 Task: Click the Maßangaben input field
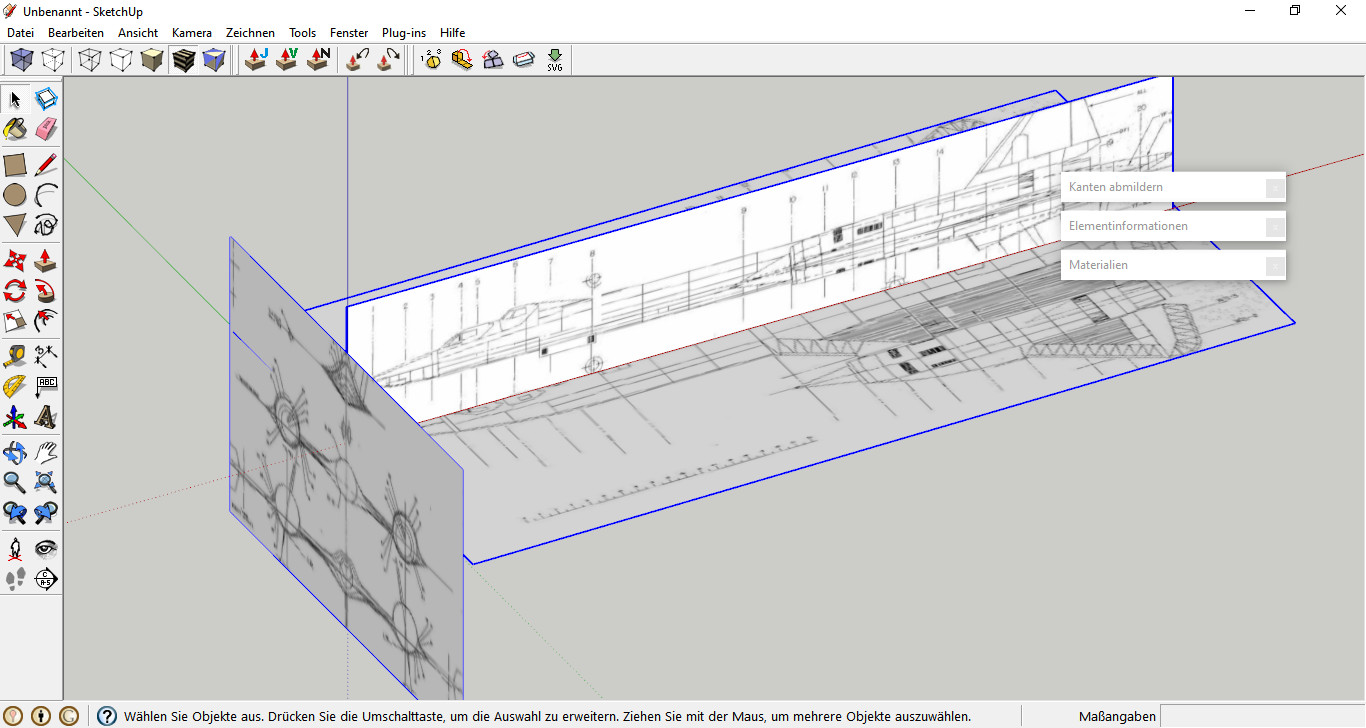click(x=1263, y=716)
